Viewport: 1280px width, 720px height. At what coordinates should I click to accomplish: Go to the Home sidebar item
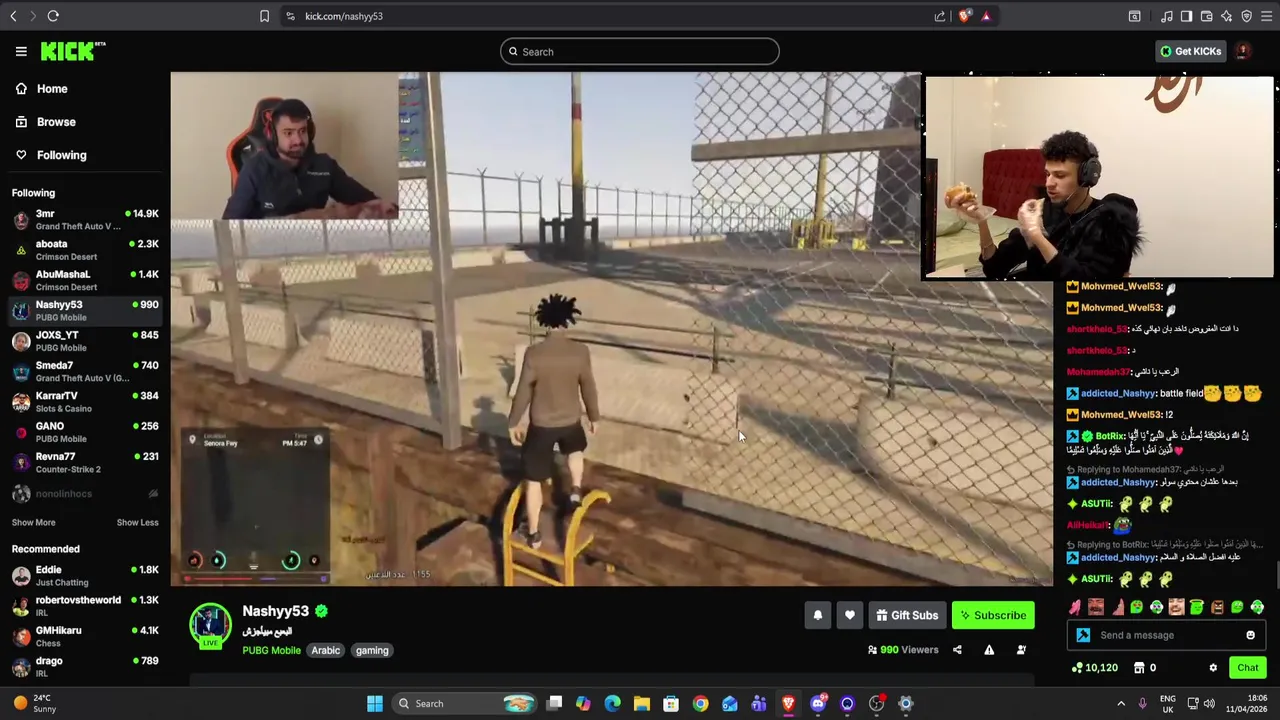[85, 89]
